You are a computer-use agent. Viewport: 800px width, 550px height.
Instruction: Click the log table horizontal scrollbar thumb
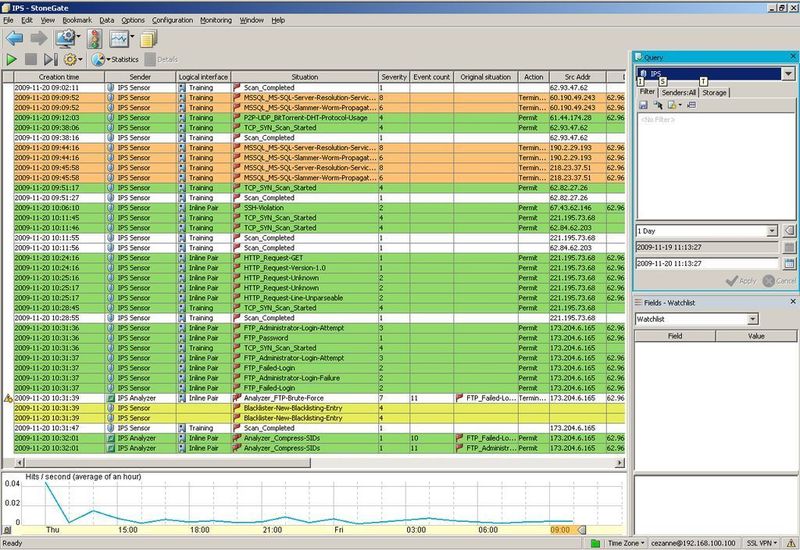167,463
